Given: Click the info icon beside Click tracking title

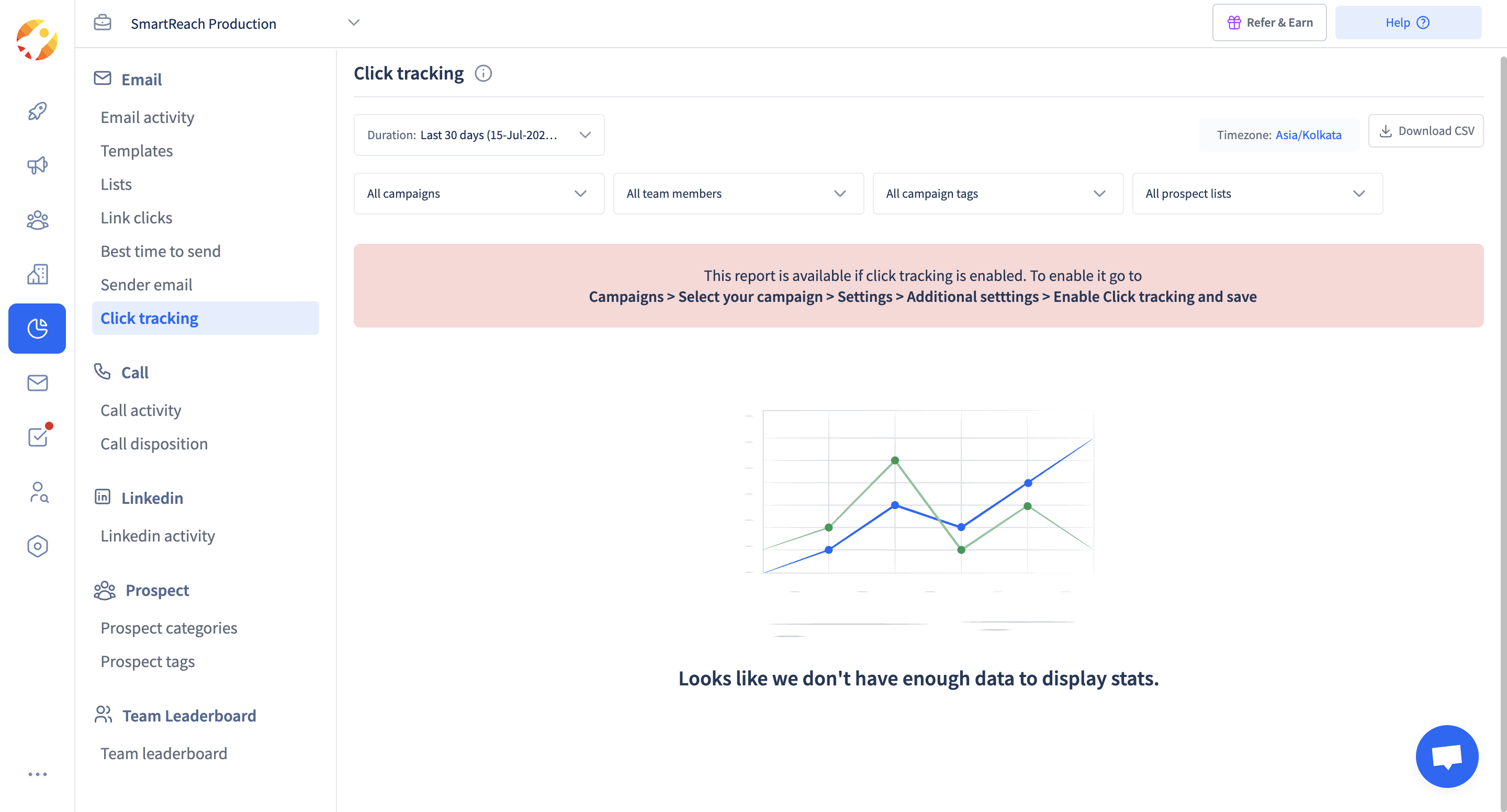Looking at the screenshot, I should (482, 73).
